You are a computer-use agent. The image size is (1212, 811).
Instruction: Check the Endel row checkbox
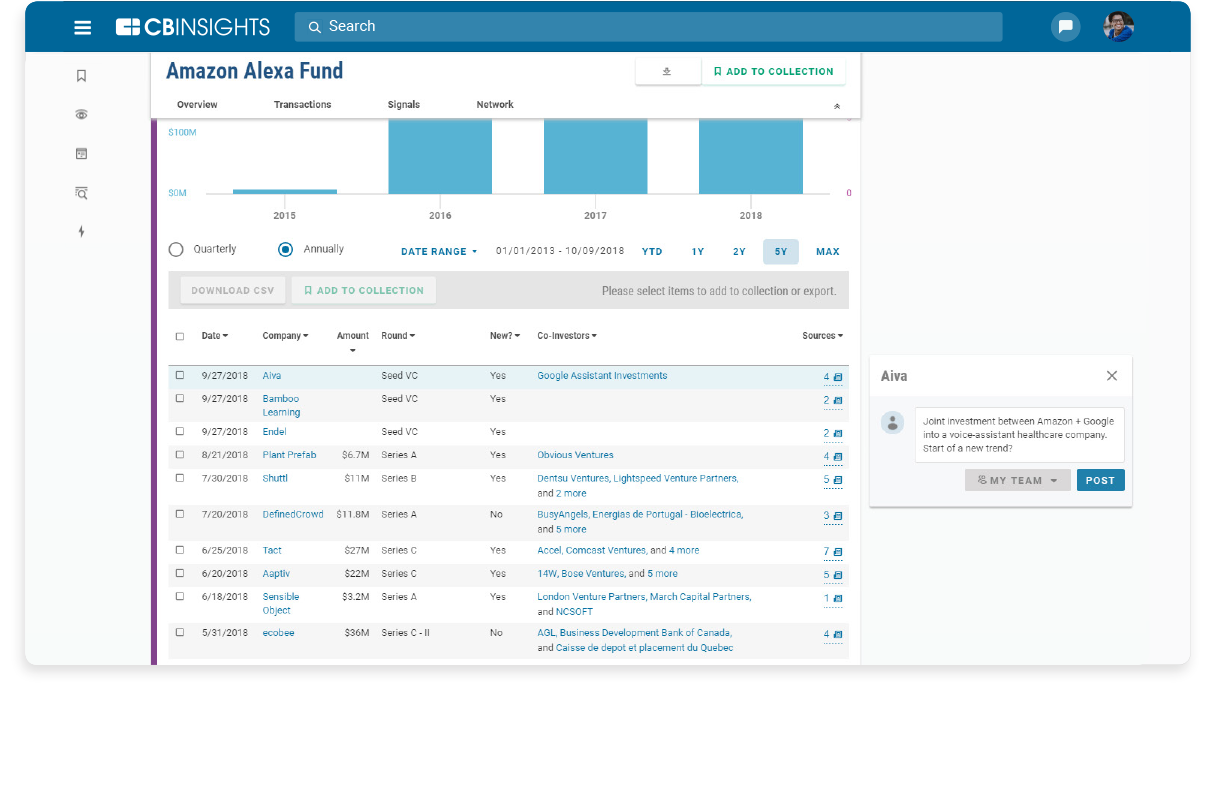180,431
